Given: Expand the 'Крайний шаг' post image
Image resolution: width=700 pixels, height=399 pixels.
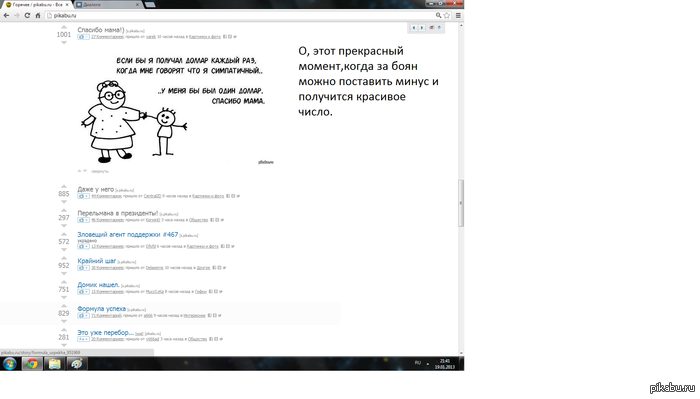Looking at the screenshot, I should tap(83, 268).
